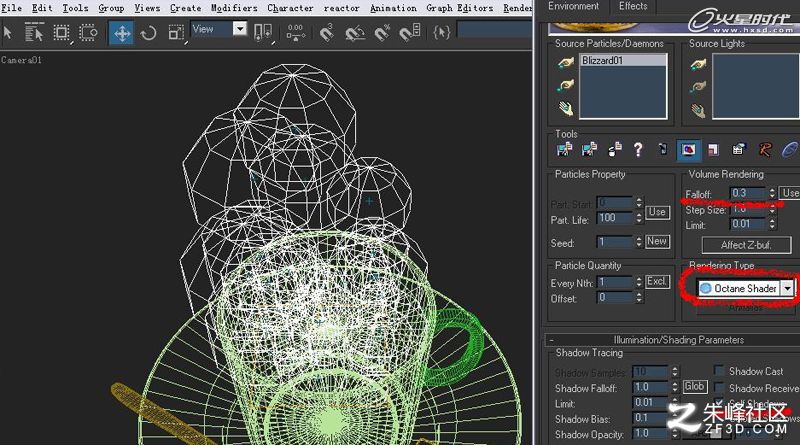Click the Use button beside Part. Life
The image size is (800, 445).
(657, 212)
